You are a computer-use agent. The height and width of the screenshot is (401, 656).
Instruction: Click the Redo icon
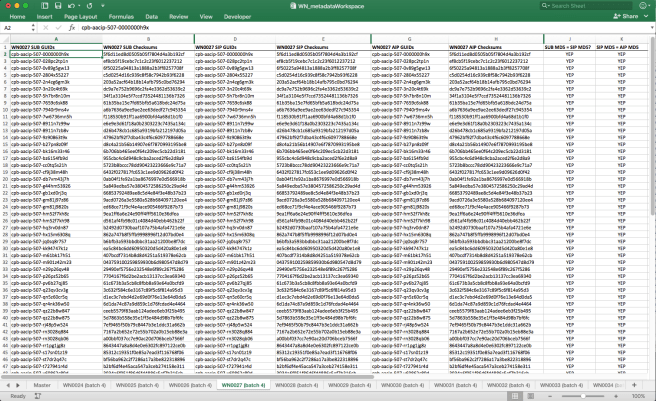pyautogui.click(x=90, y=6)
